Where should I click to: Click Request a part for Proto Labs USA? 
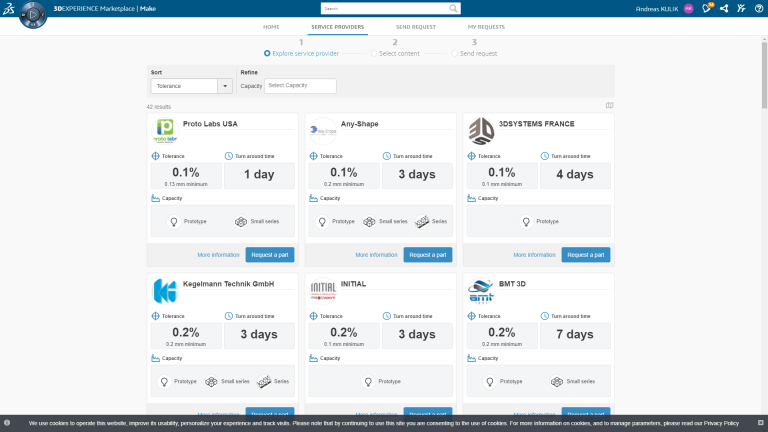click(270, 255)
